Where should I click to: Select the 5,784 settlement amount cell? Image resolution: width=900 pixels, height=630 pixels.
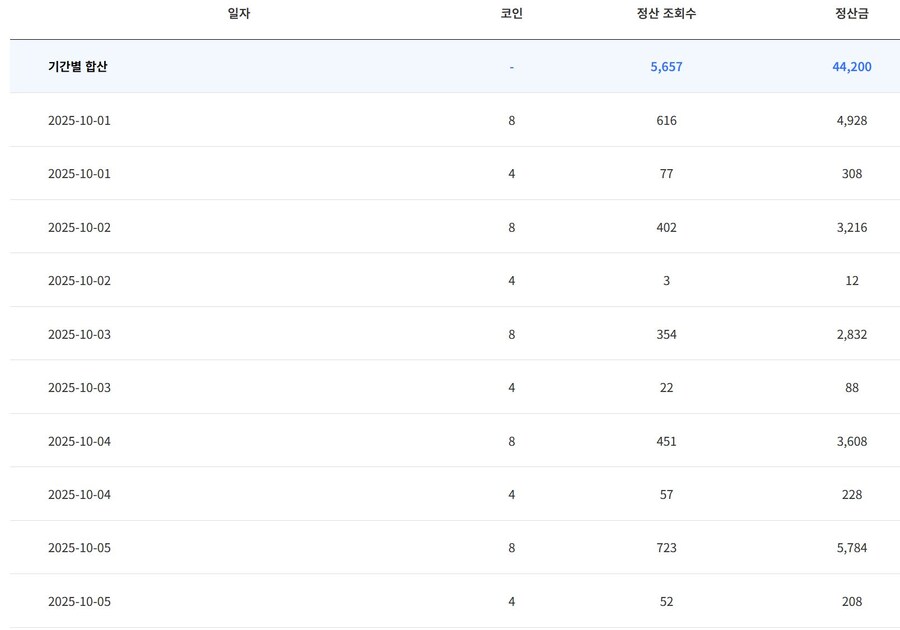[851, 548]
